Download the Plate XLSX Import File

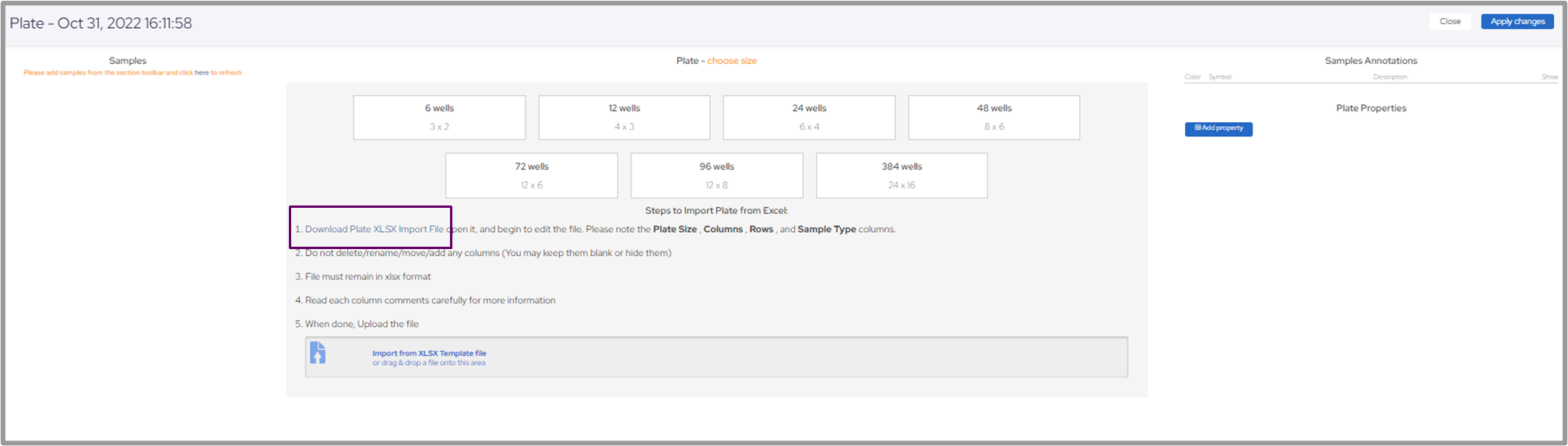point(374,230)
